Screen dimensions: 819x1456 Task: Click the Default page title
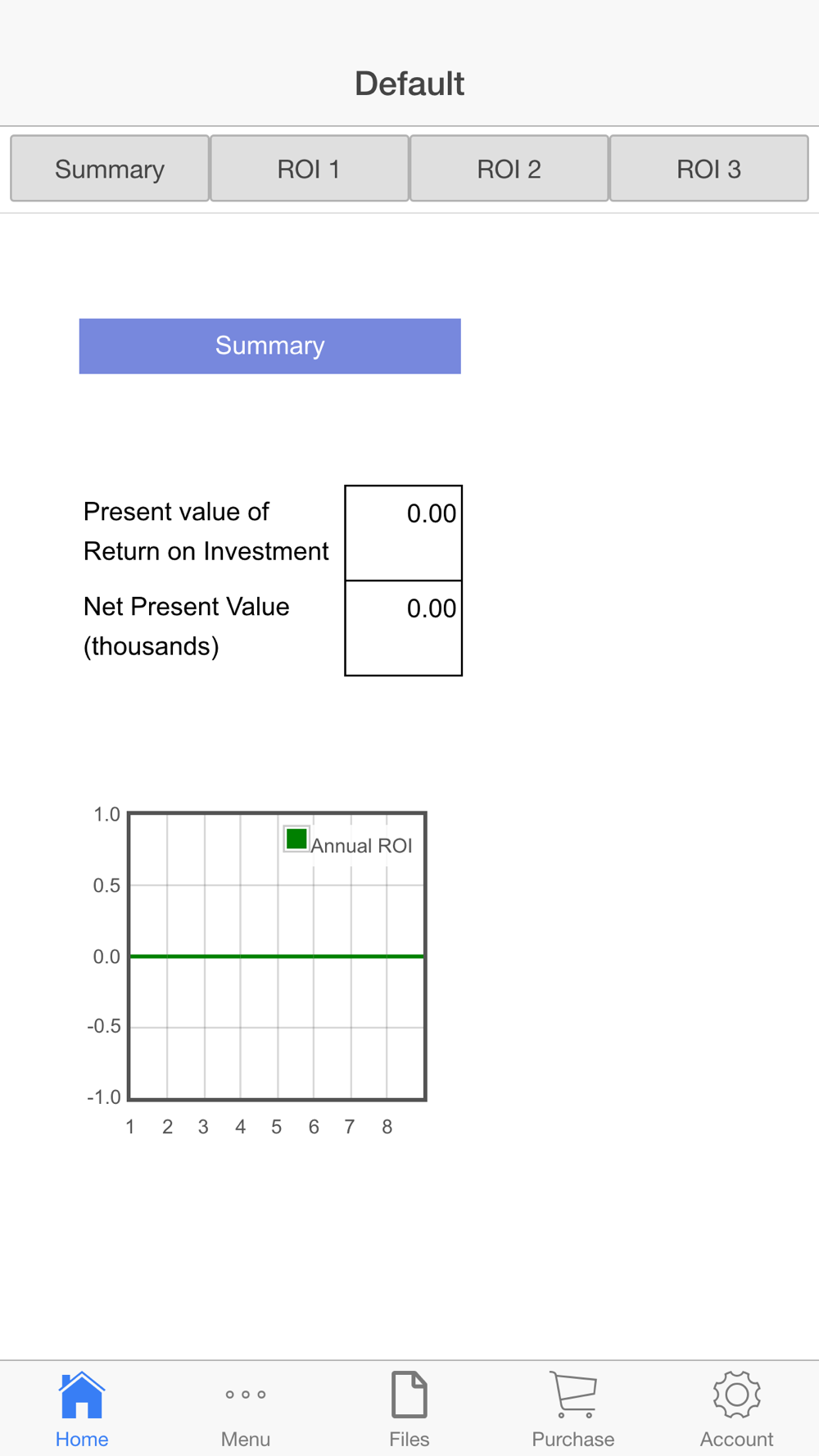point(409,84)
